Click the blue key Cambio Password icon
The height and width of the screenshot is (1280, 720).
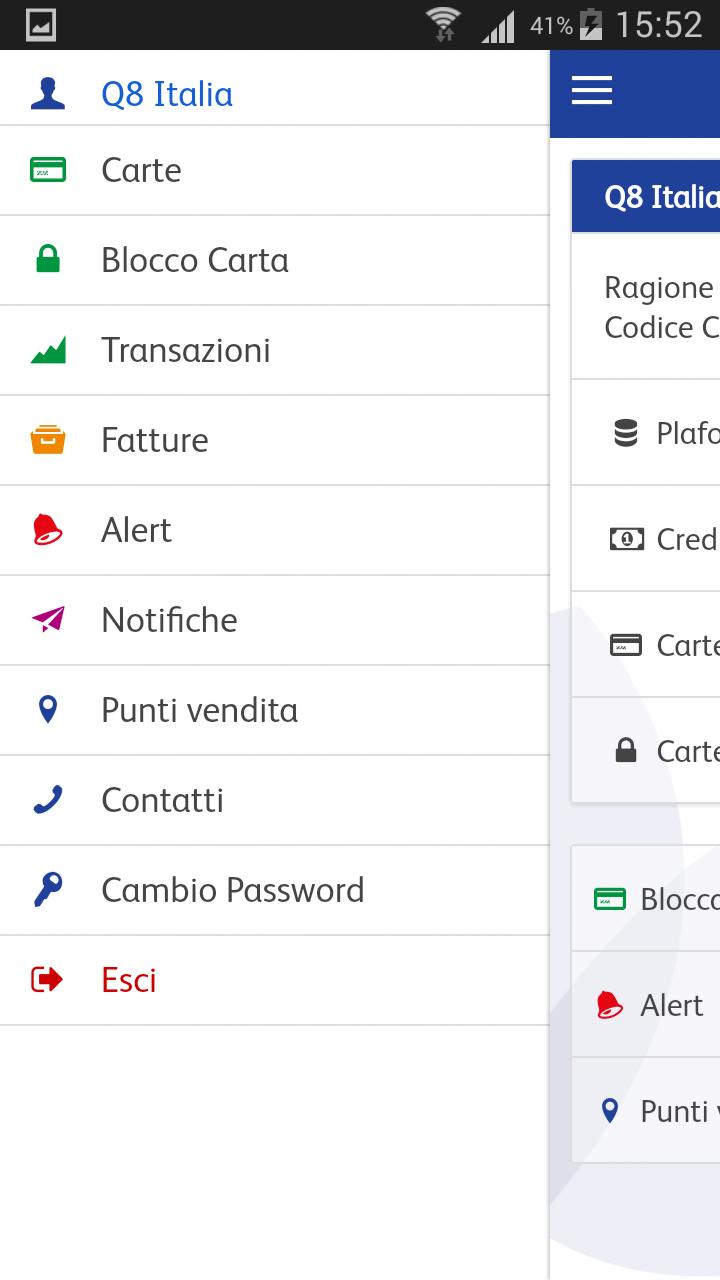[48, 890]
